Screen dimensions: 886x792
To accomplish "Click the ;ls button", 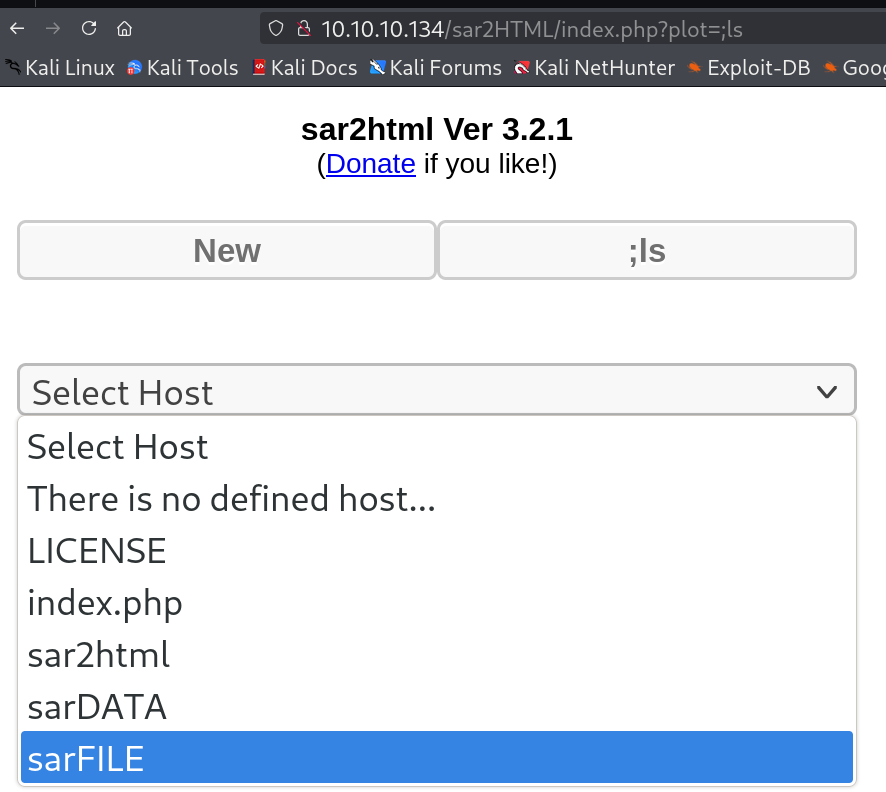I will tap(647, 250).
